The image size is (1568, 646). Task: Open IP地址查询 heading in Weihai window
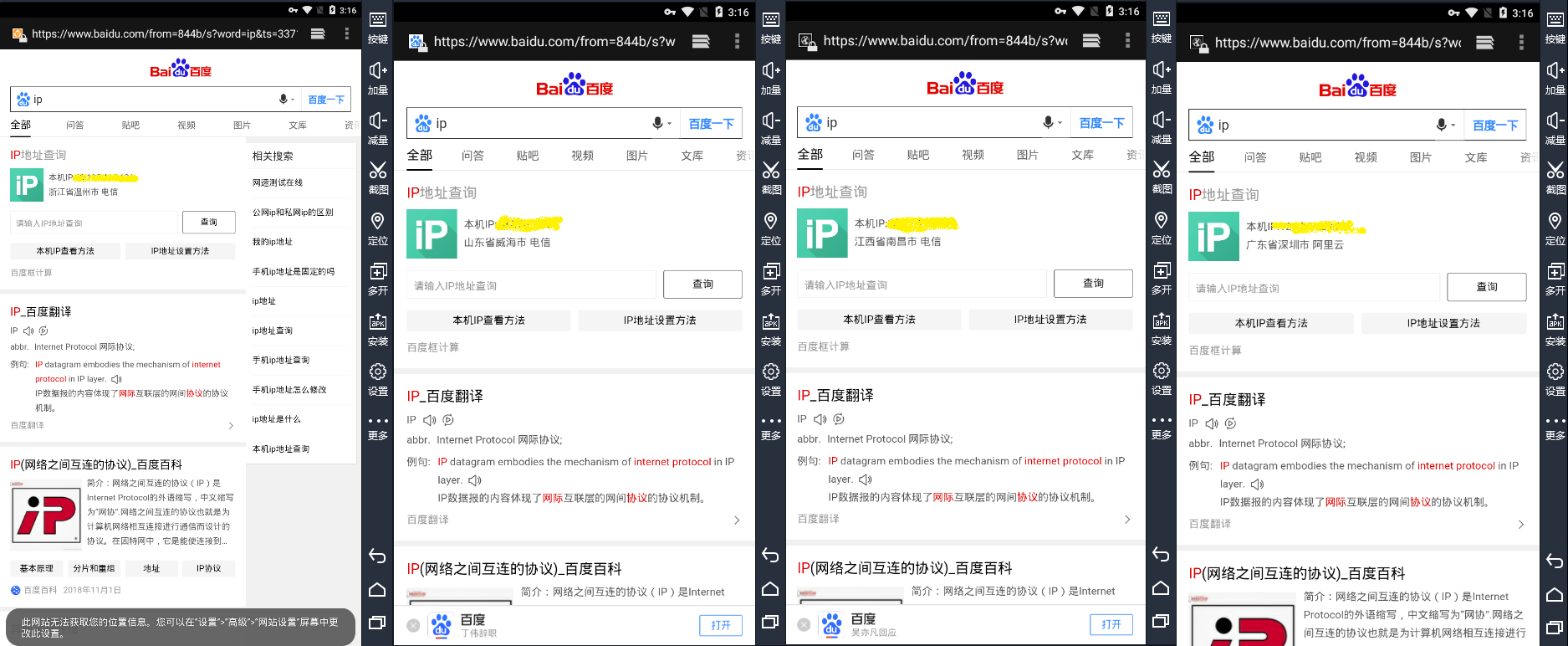pos(442,193)
